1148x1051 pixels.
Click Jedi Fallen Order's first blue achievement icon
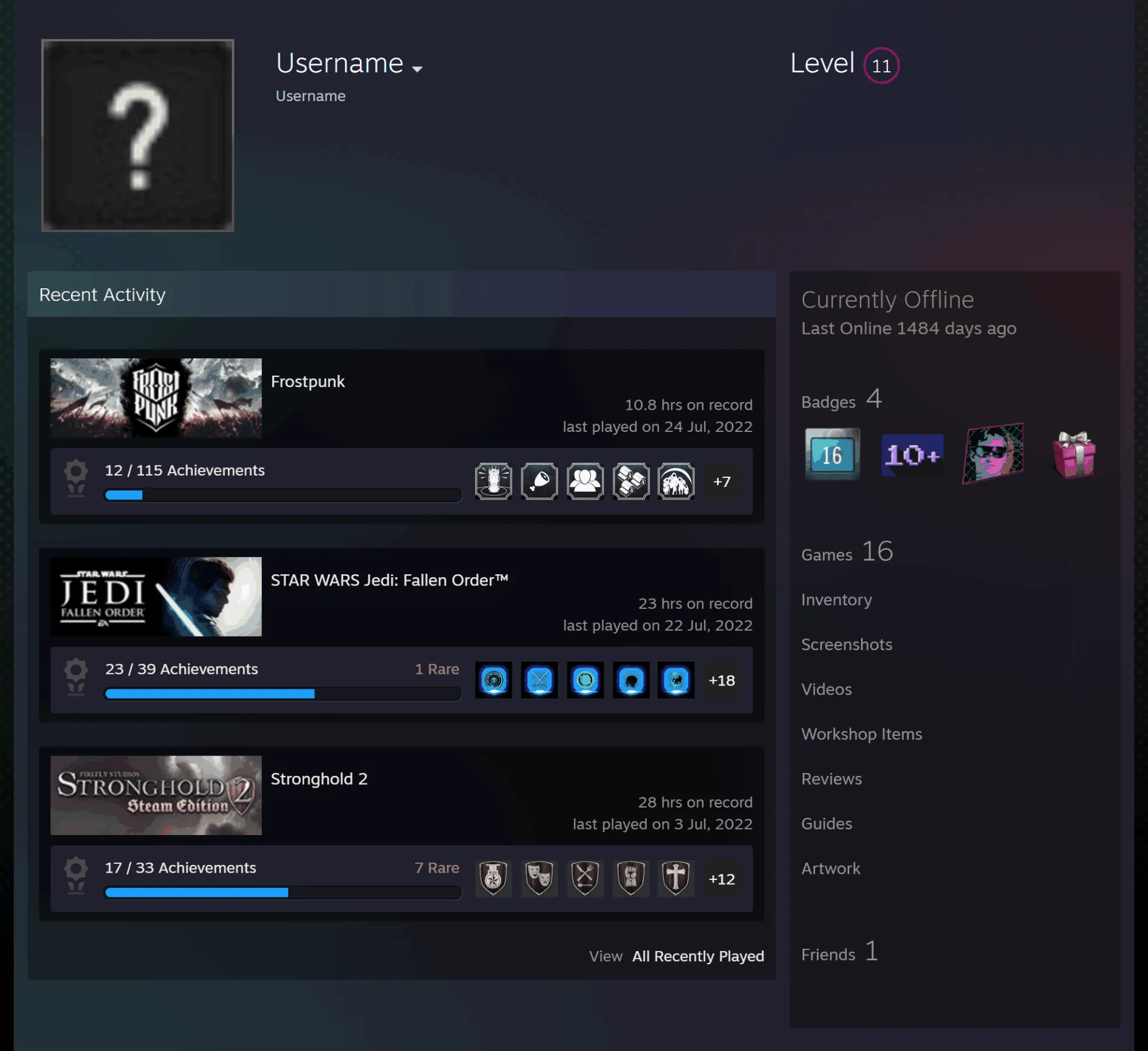(493, 680)
